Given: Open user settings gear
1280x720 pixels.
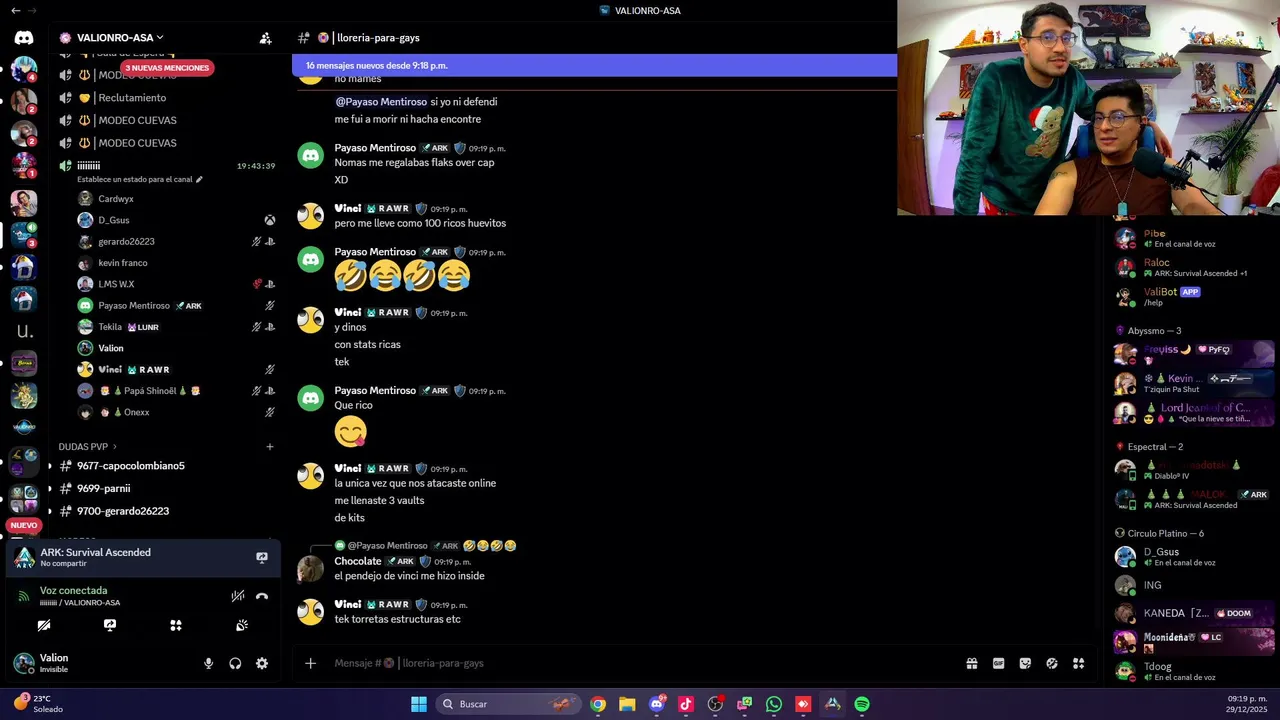Looking at the screenshot, I should pyautogui.click(x=262, y=663).
